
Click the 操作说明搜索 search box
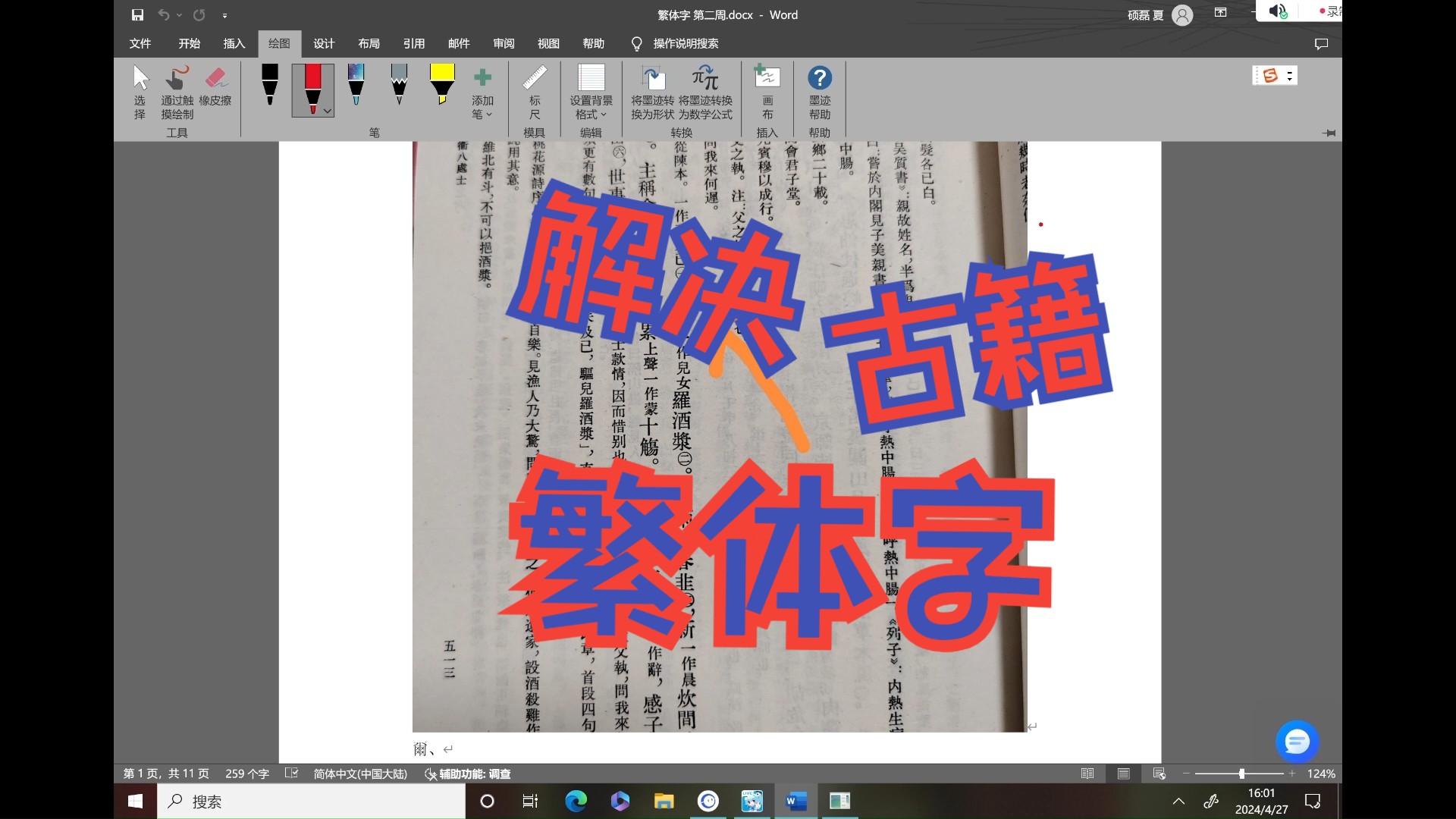[x=676, y=43]
